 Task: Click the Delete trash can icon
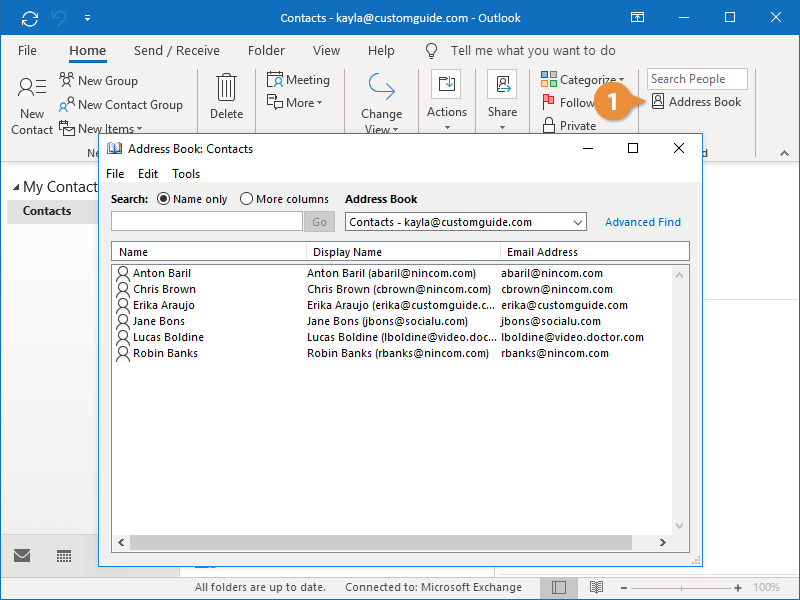tap(226, 87)
